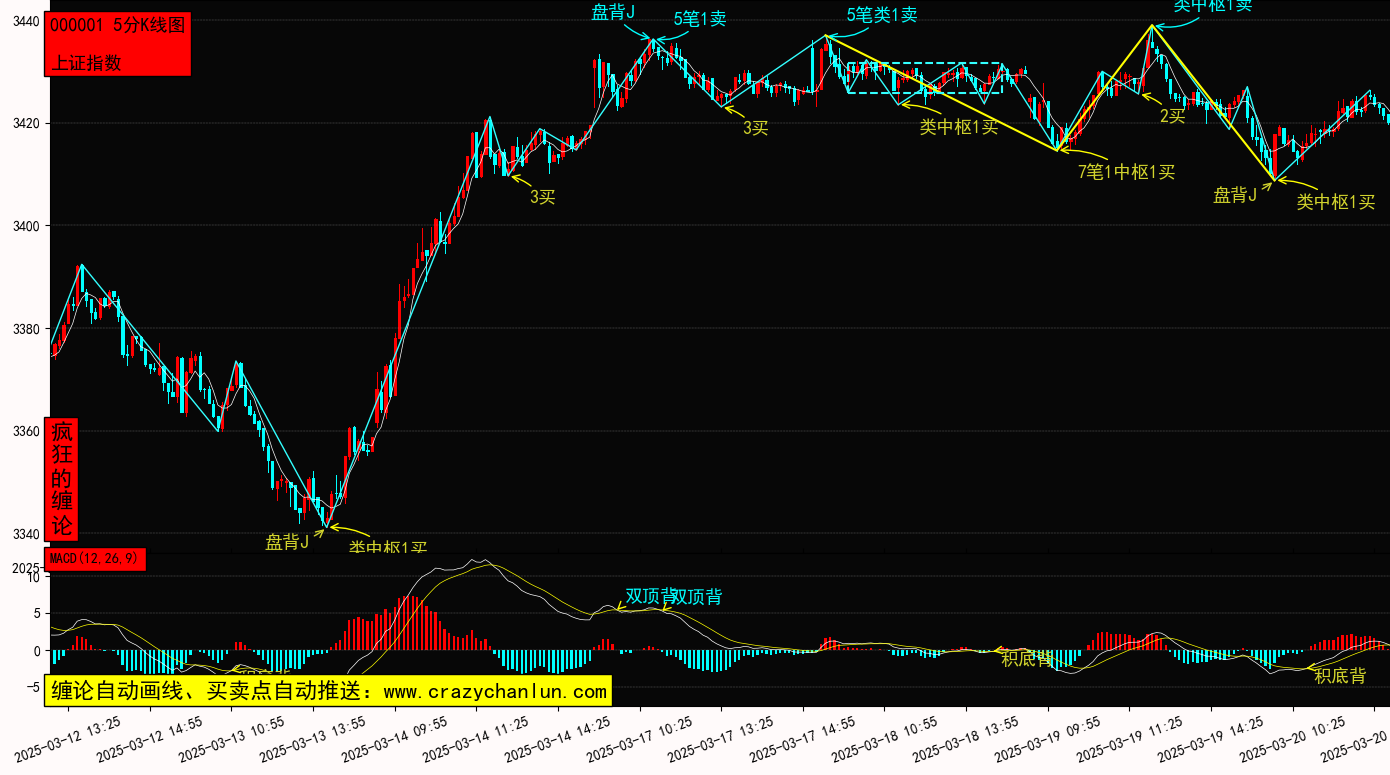
Task: Select the 上证指数 index name label
Action: pyautogui.click(x=86, y=62)
